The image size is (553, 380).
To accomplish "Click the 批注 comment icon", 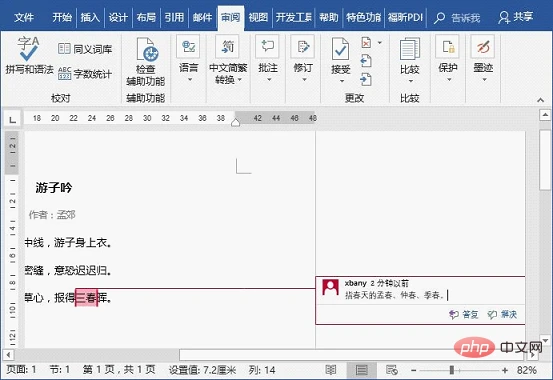I will [267, 46].
